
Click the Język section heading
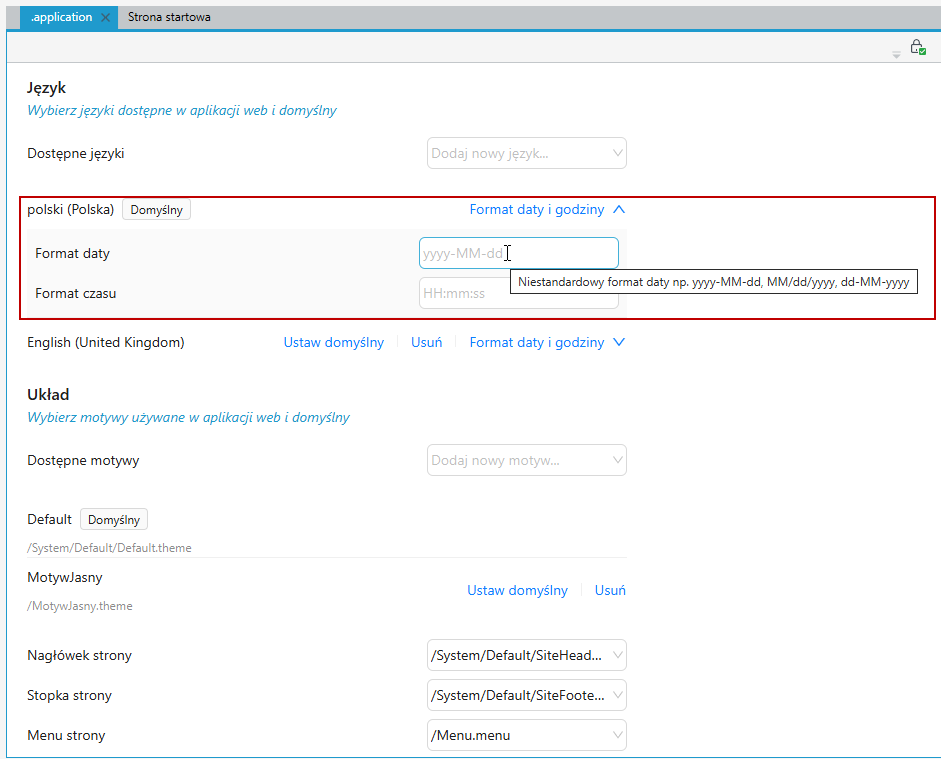tap(46, 88)
